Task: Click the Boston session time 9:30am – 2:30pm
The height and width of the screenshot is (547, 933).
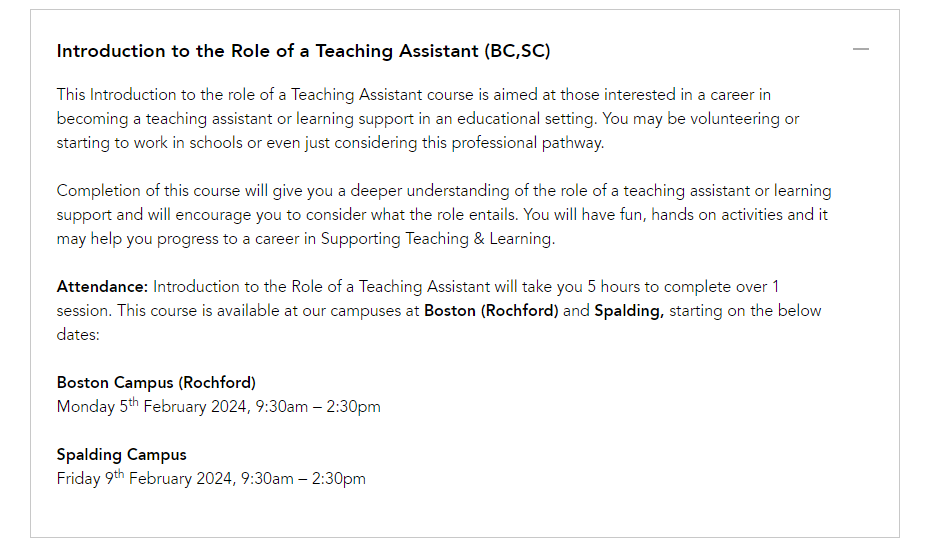Action: [318, 407]
